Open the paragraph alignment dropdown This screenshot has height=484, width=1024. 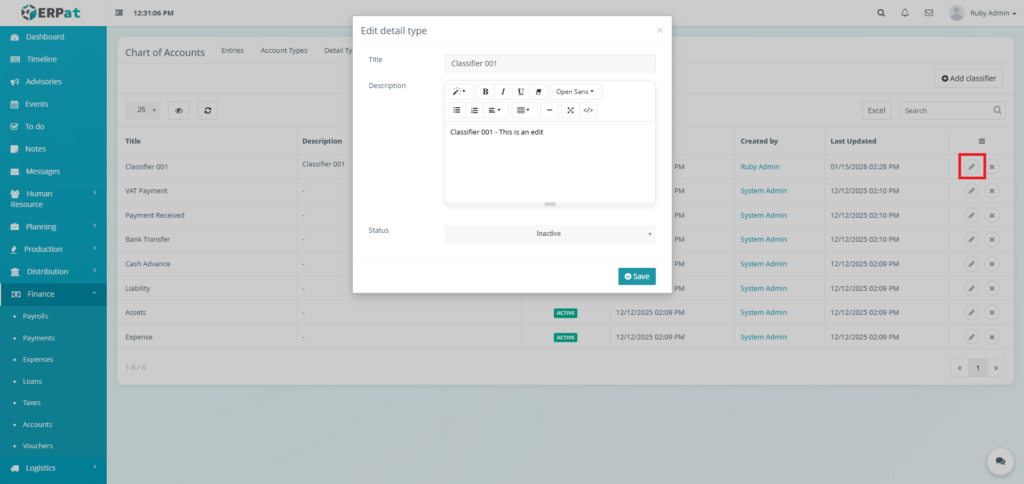(x=496, y=110)
